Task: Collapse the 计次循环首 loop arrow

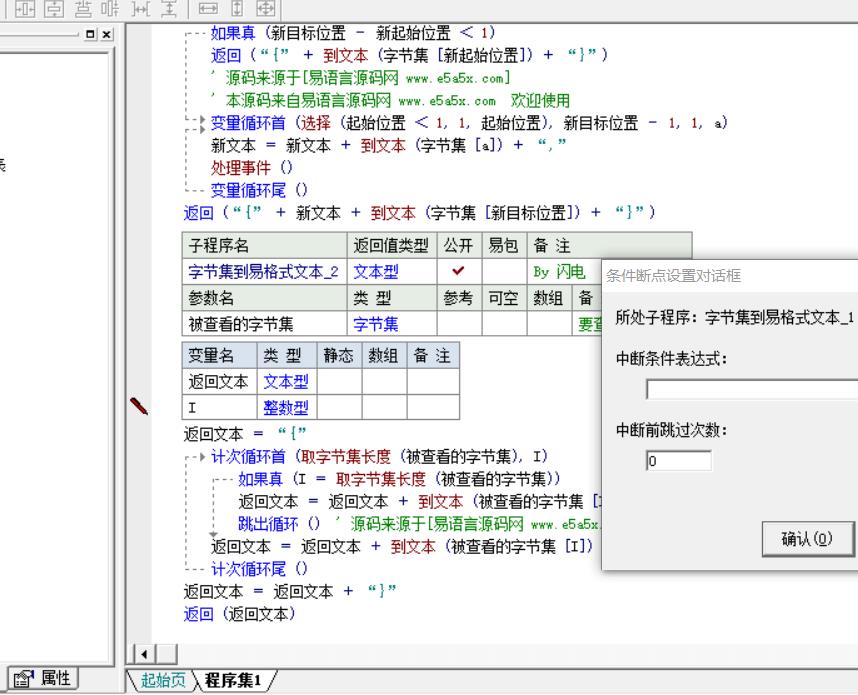Action: pyautogui.click(x=202, y=456)
